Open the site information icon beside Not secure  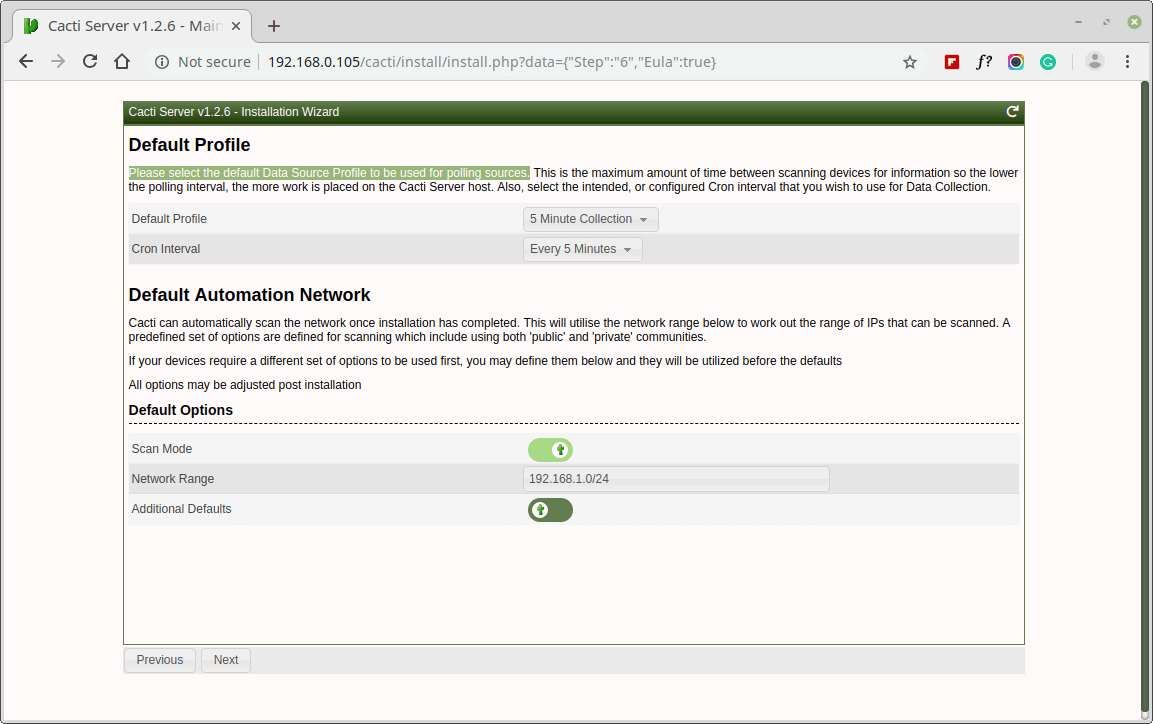pos(162,62)
